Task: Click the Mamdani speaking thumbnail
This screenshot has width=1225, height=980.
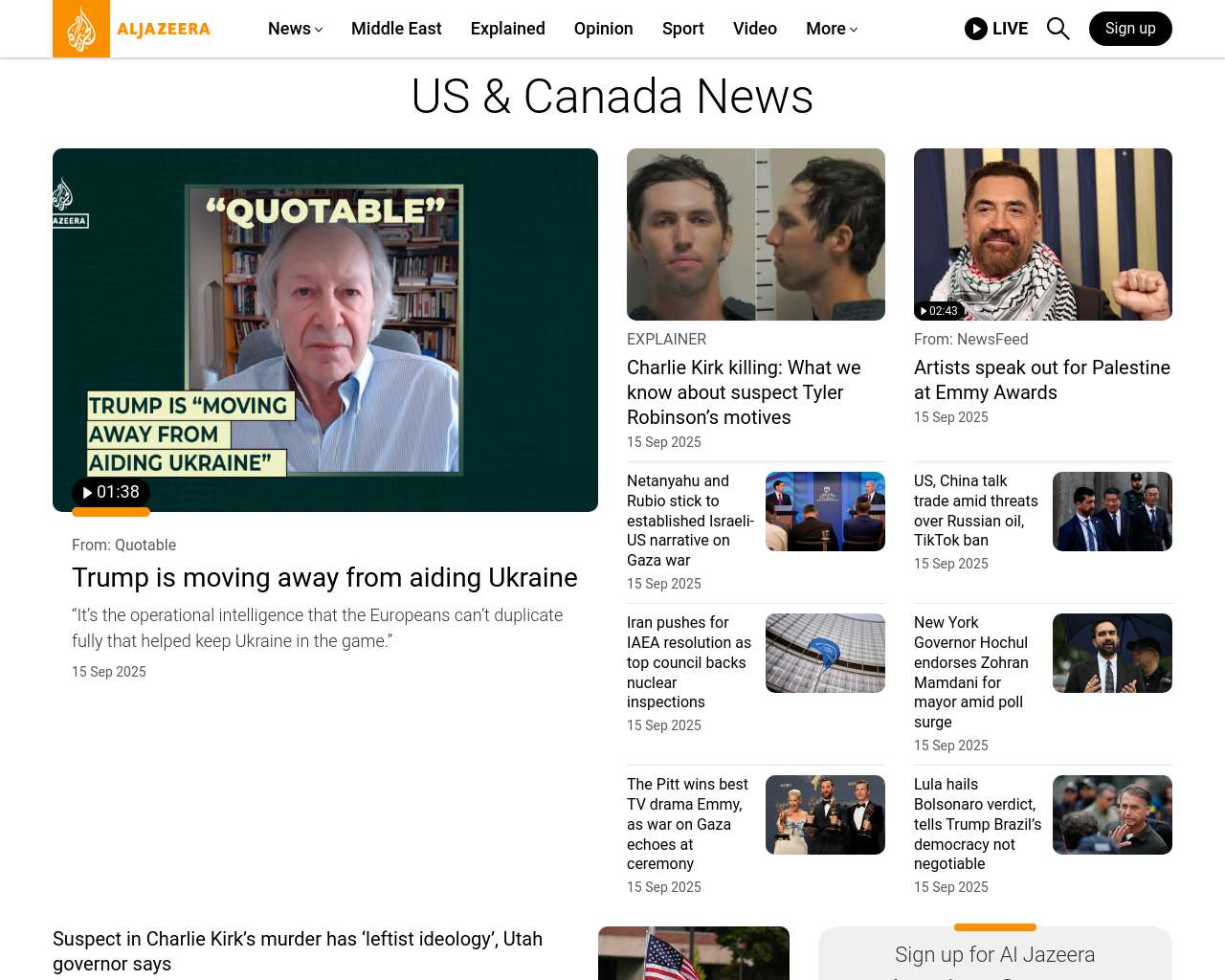Action: click(1112, 653)
